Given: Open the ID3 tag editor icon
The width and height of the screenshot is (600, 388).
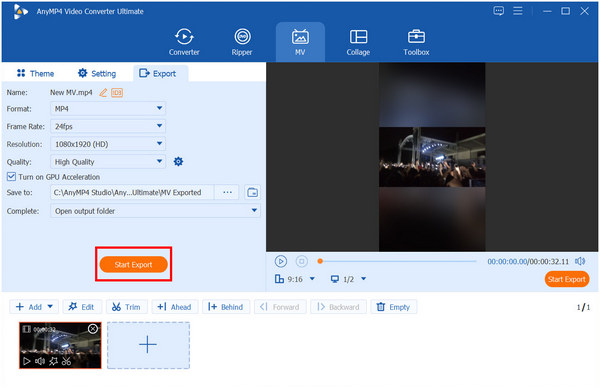Looking at the screenshot, I should click(117, 93).
